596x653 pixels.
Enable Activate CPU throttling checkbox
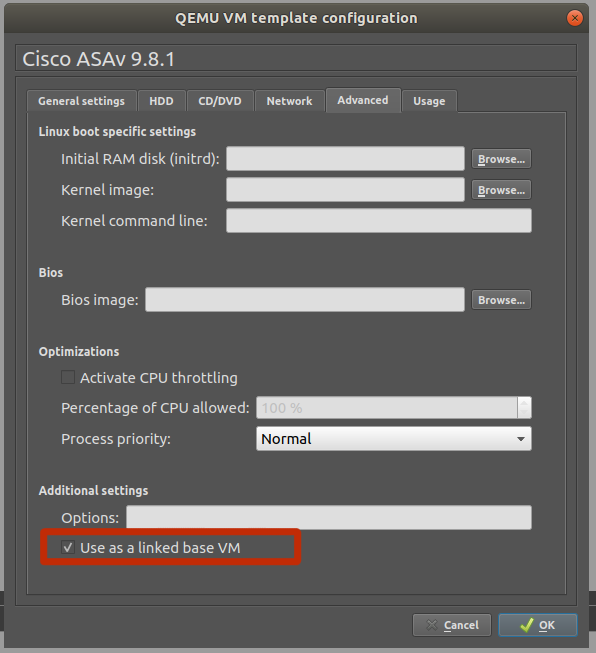pos(68,377)
